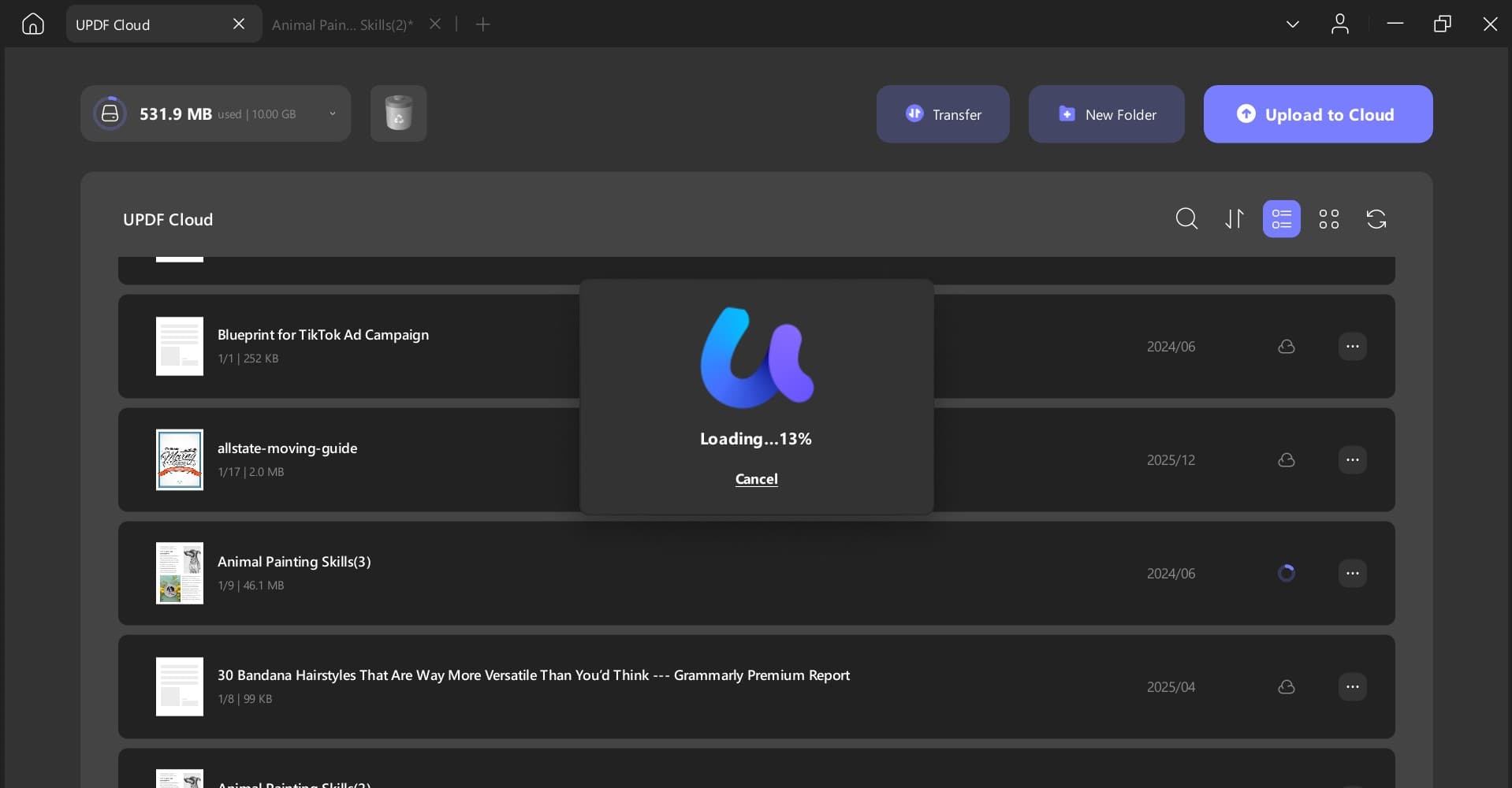Open more options for 30 Bandana Hairstyles
Screen dimensions: 1512x788
point(1352,687)
